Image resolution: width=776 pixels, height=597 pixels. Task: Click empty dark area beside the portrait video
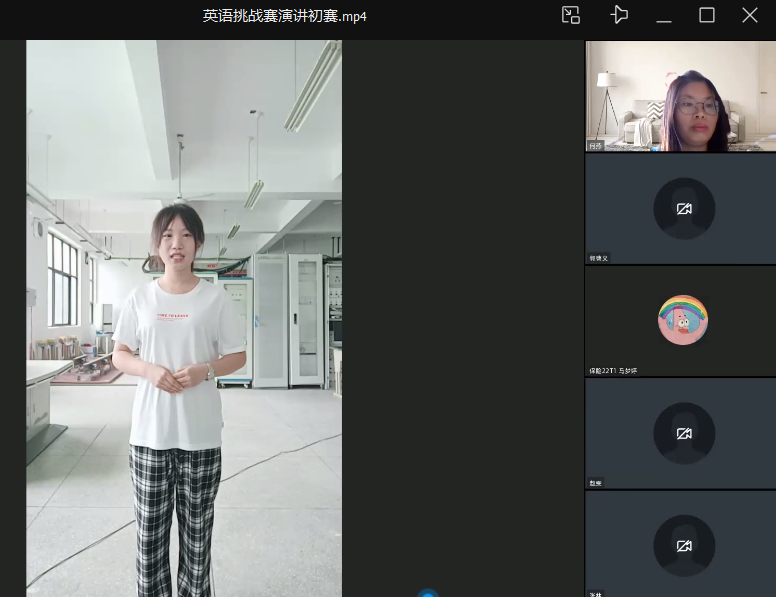click(460, 300)
